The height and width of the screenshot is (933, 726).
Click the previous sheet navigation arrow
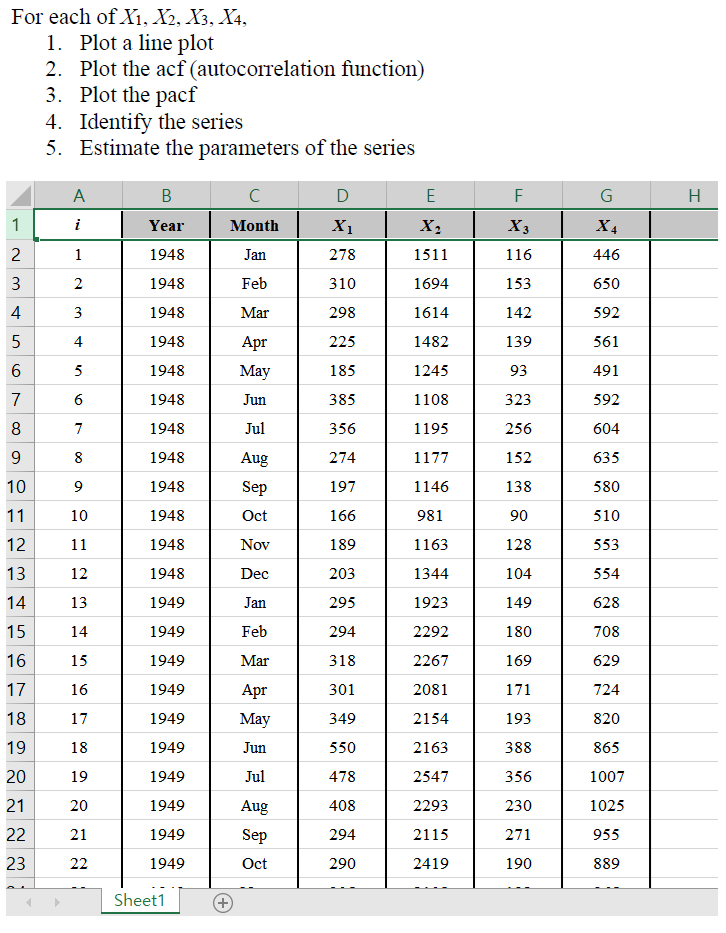coord(27,902)
